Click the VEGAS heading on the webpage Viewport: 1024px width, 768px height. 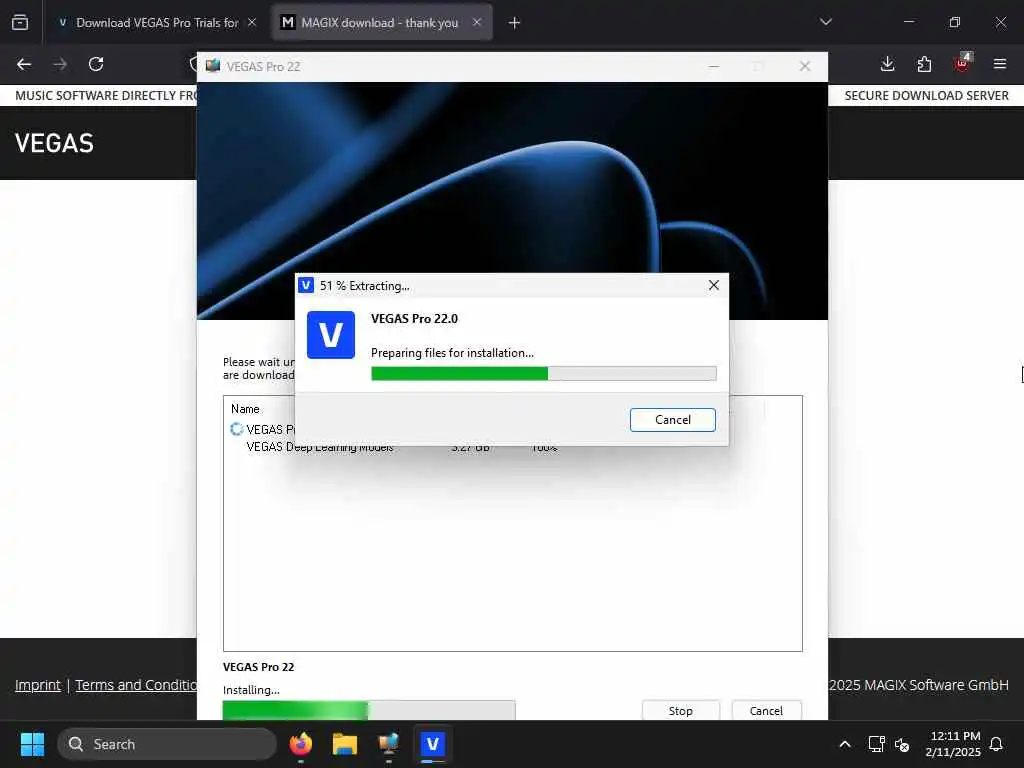(x=54, y=143)
